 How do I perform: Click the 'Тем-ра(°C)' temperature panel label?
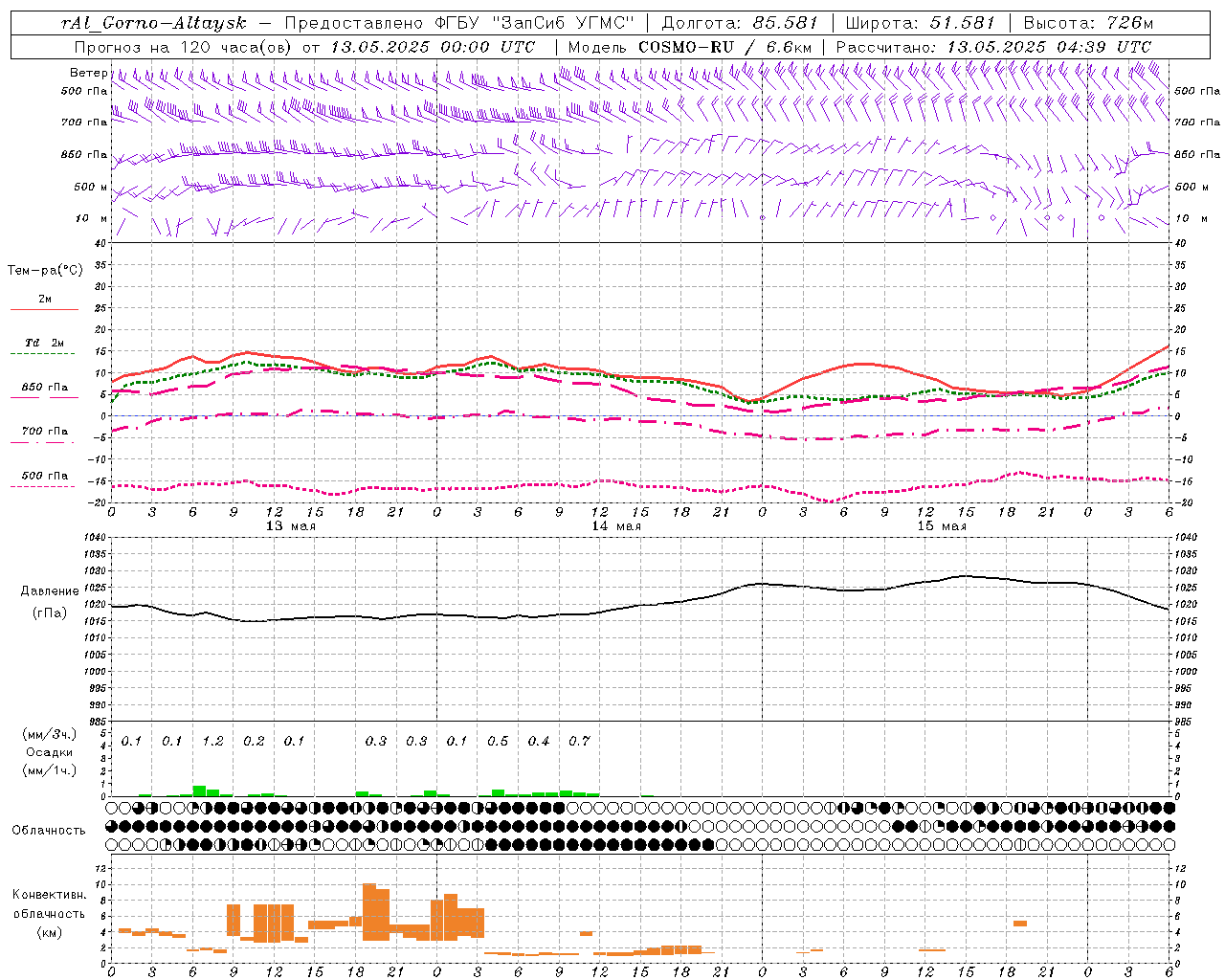45,271
